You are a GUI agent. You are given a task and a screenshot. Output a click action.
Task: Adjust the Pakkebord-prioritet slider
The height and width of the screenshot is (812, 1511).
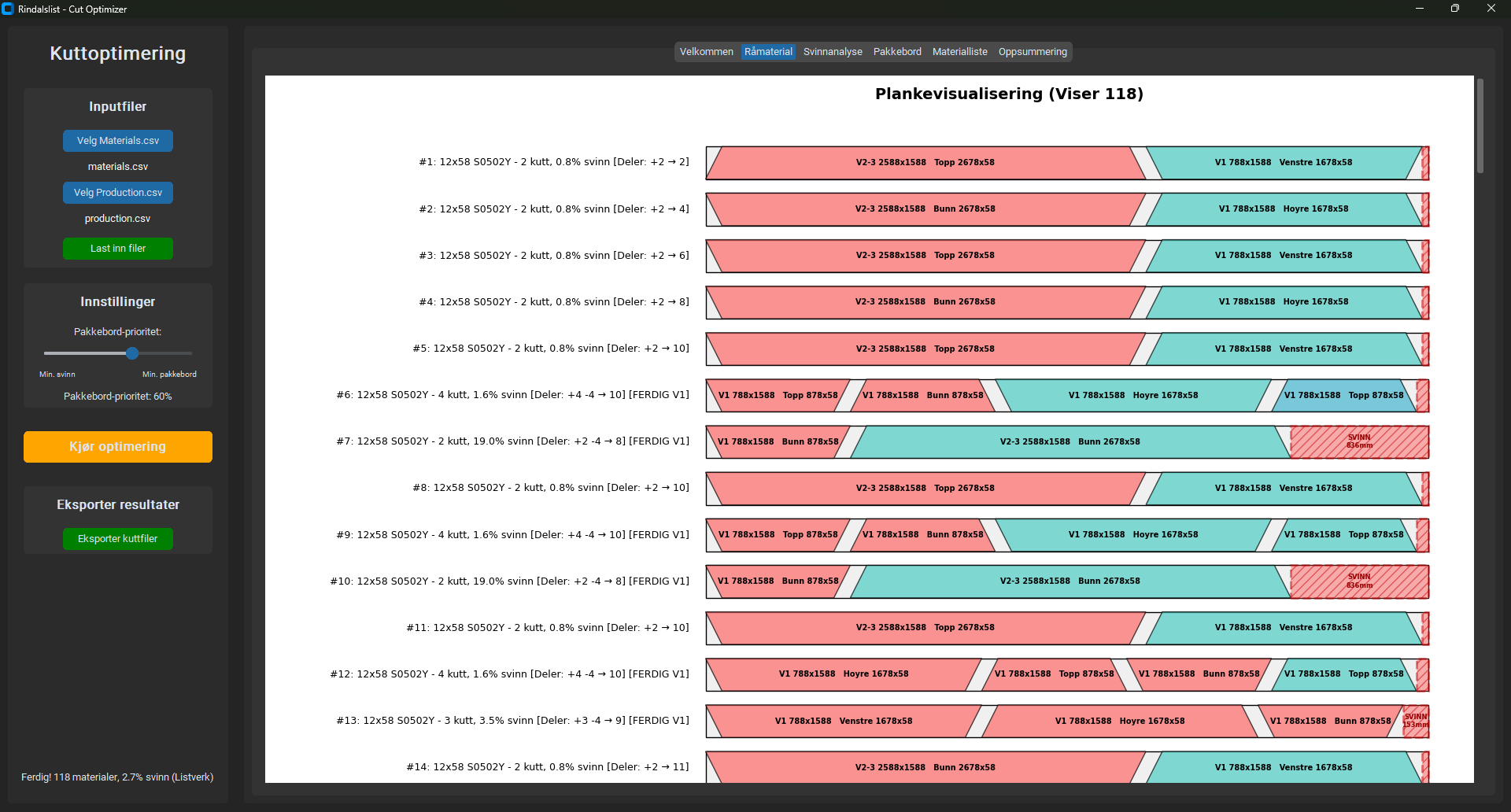pyautogui.click(x=132, y=353)
